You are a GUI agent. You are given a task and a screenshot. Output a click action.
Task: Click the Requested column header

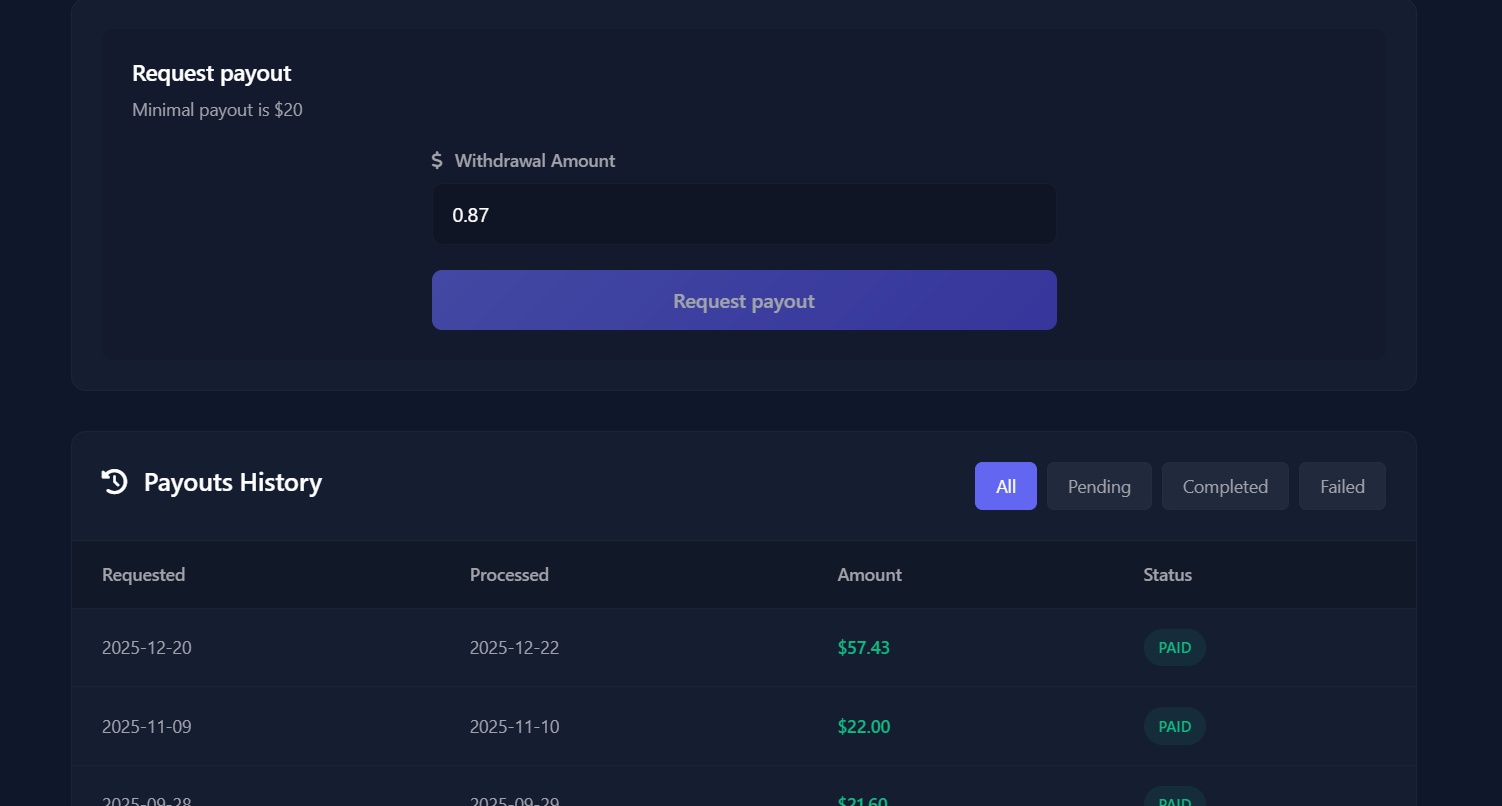click(x=143, y=575)
